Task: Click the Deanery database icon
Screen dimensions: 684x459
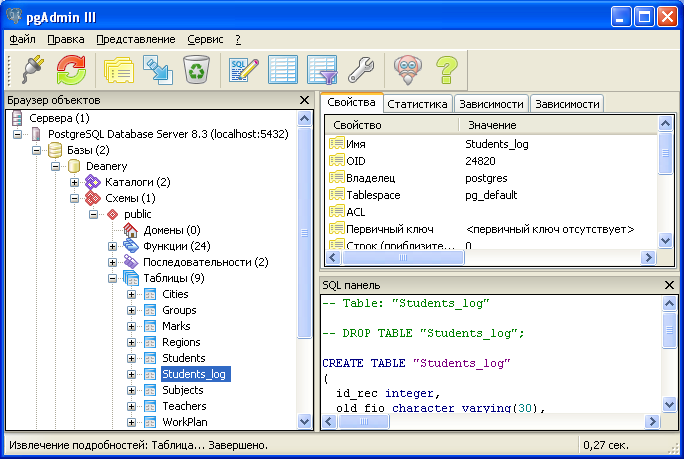Action: [x=74, y=166]
